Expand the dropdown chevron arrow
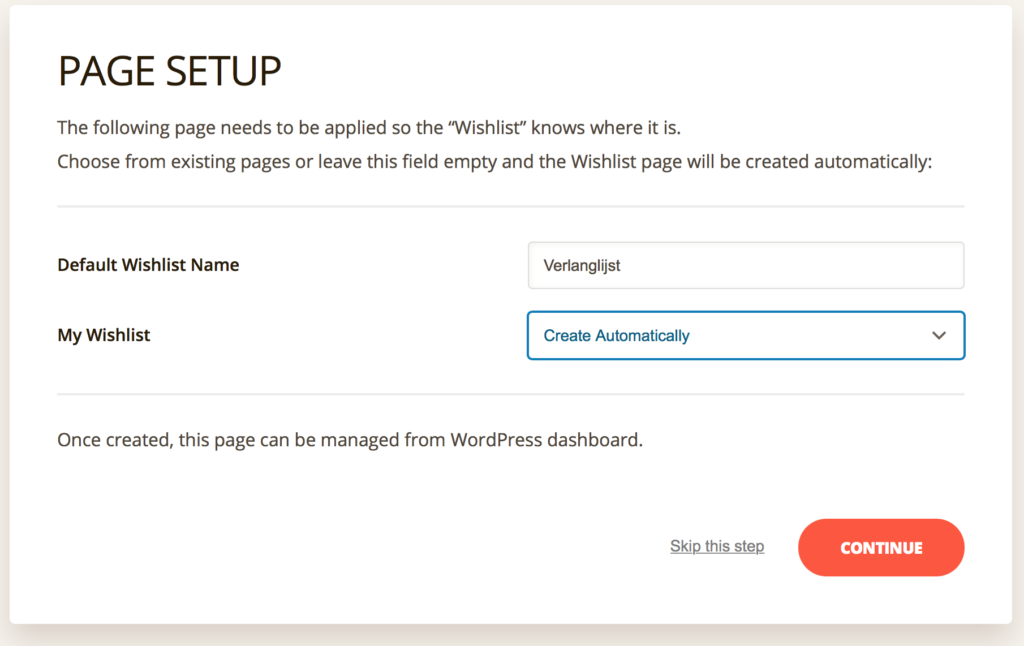The image size is (1024, 646). pyautogui.click(x=938, y=336)
